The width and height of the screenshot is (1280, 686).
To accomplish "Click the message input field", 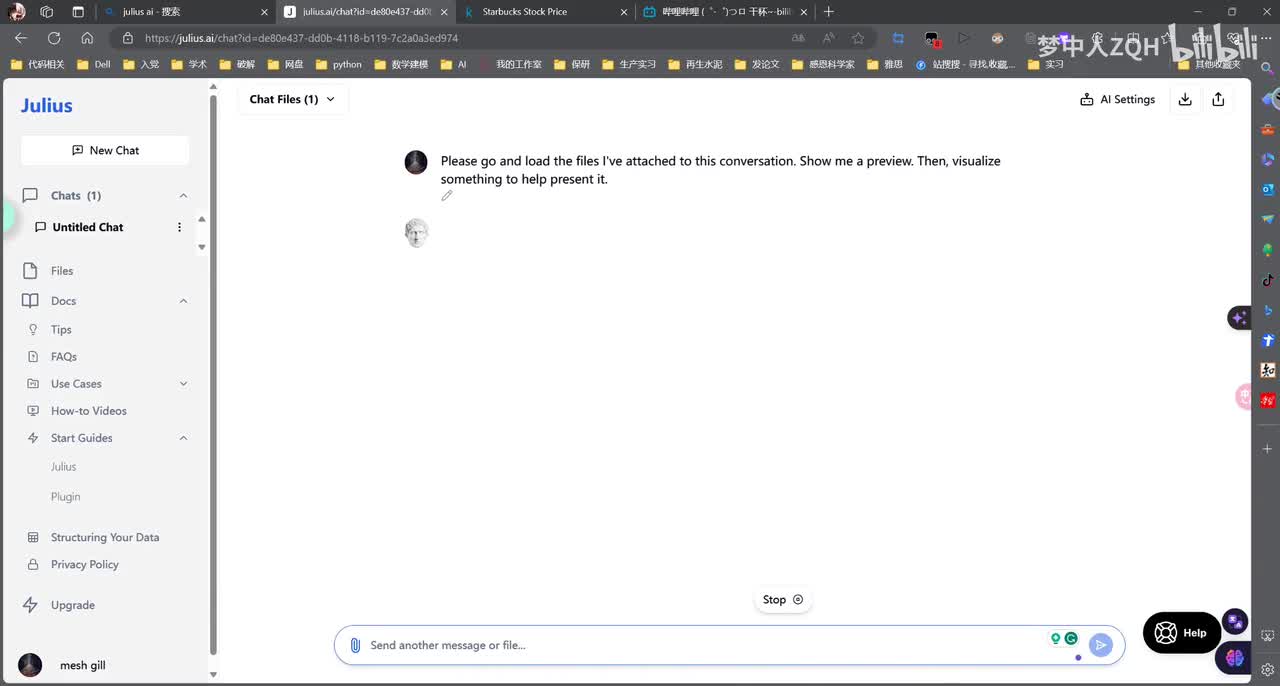I will [700, 645].
